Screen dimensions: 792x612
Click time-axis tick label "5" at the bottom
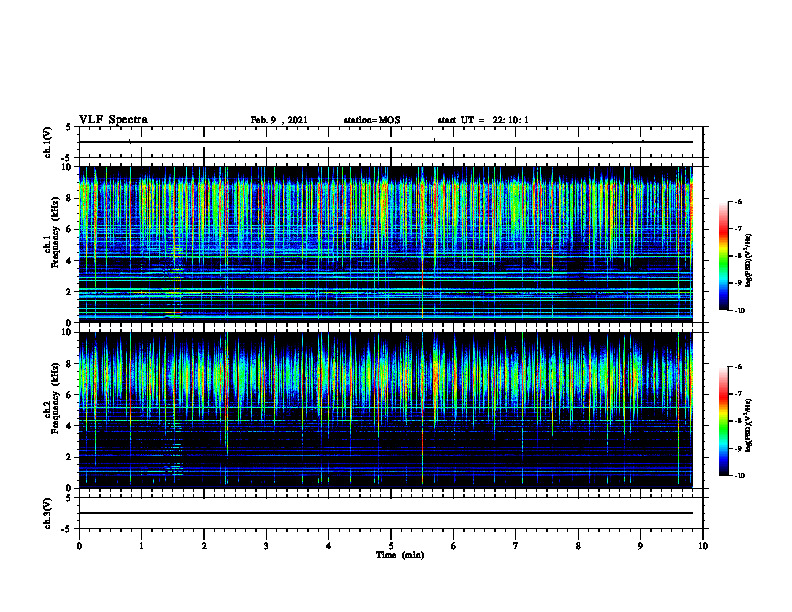point(391,546)
